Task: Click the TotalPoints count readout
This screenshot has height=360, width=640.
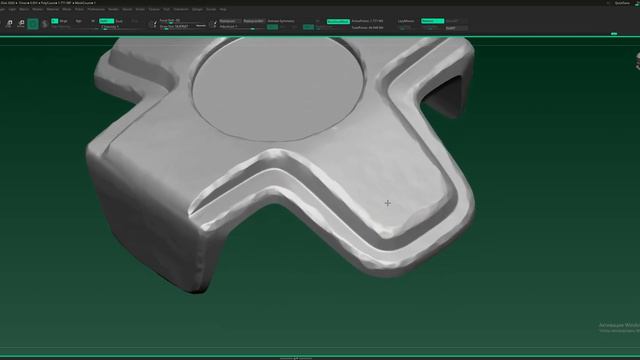Action: click(367, 28)
